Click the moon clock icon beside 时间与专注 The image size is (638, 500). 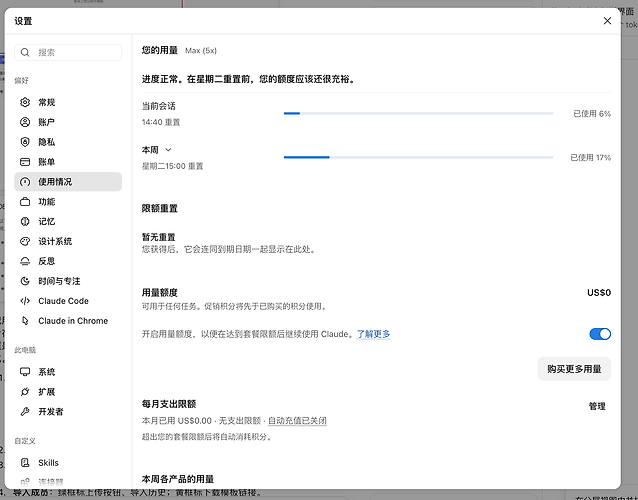click(x=25, y=281)
